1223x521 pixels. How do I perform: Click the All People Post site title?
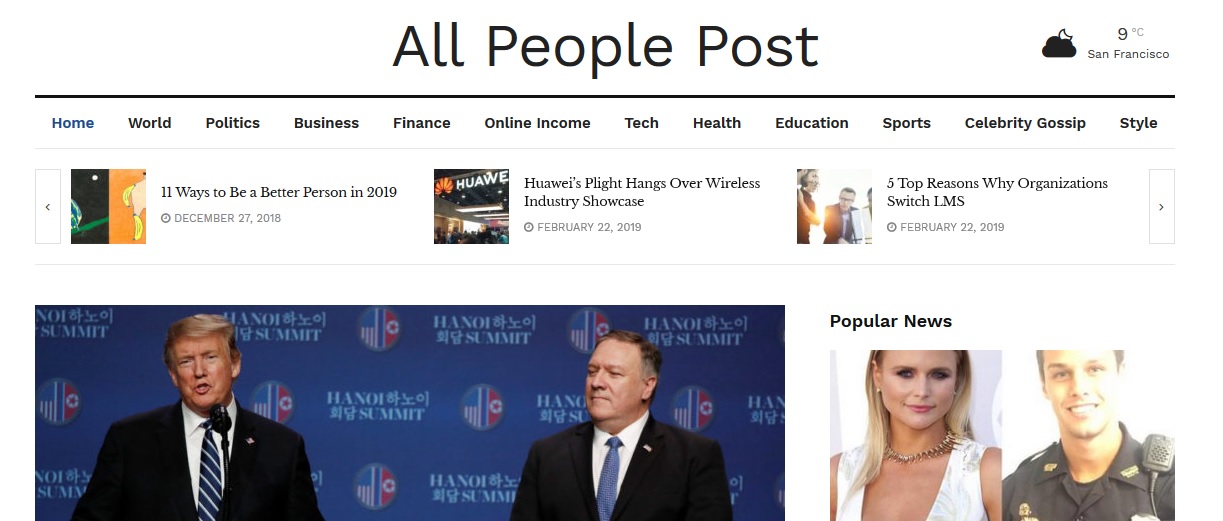click(605, 46)
